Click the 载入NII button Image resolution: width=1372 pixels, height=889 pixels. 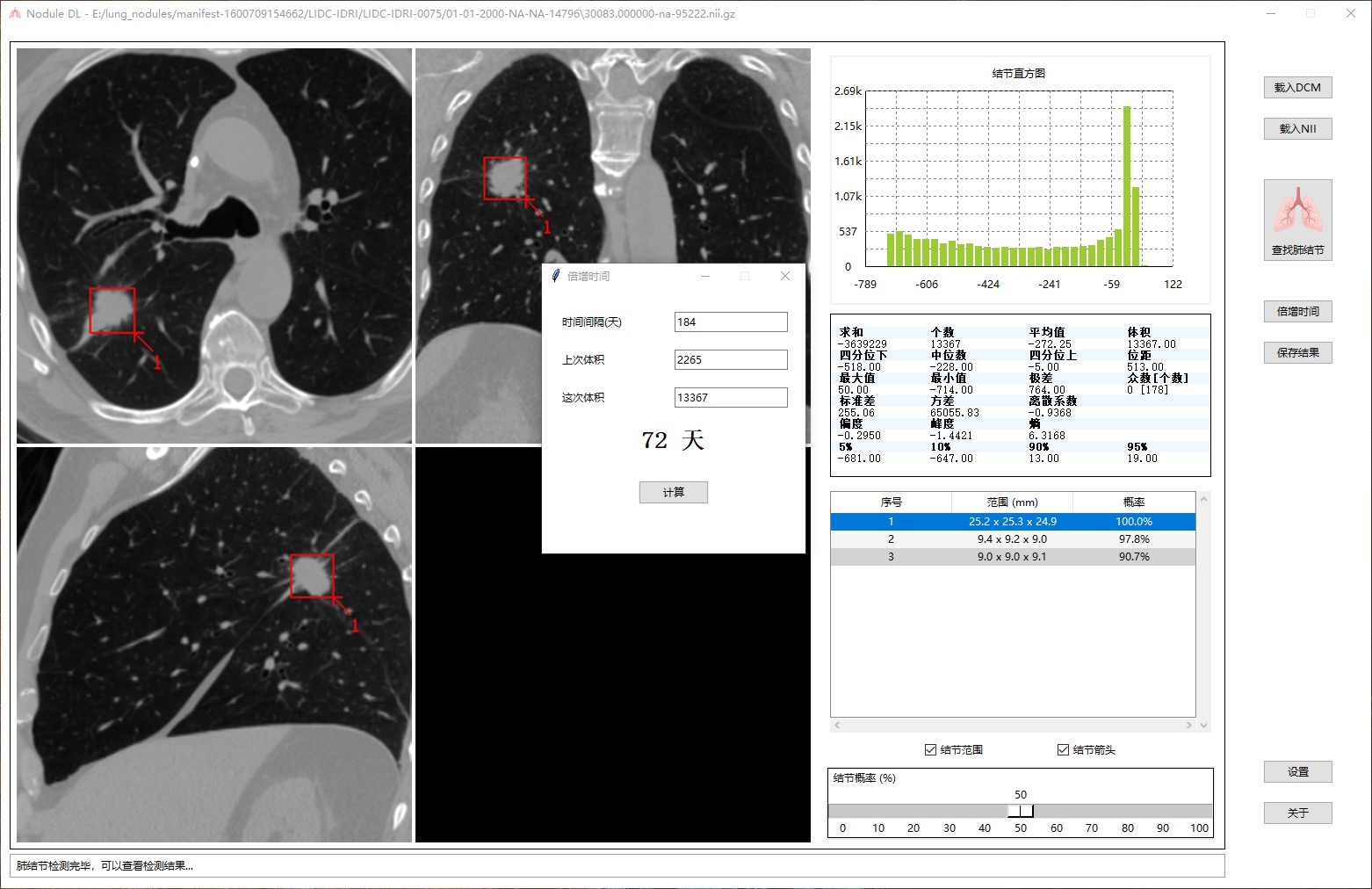tap(1297, 128)
